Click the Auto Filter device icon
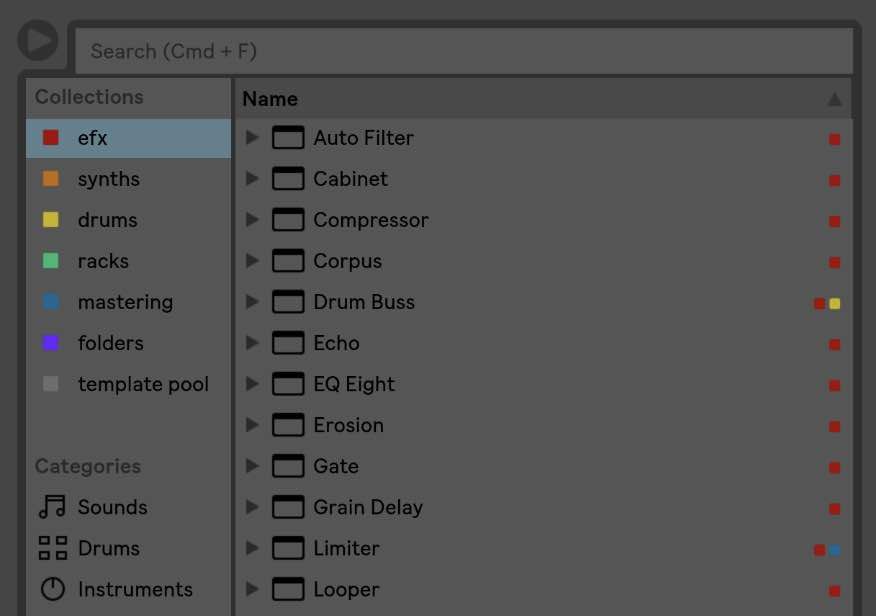 point(288,138)
